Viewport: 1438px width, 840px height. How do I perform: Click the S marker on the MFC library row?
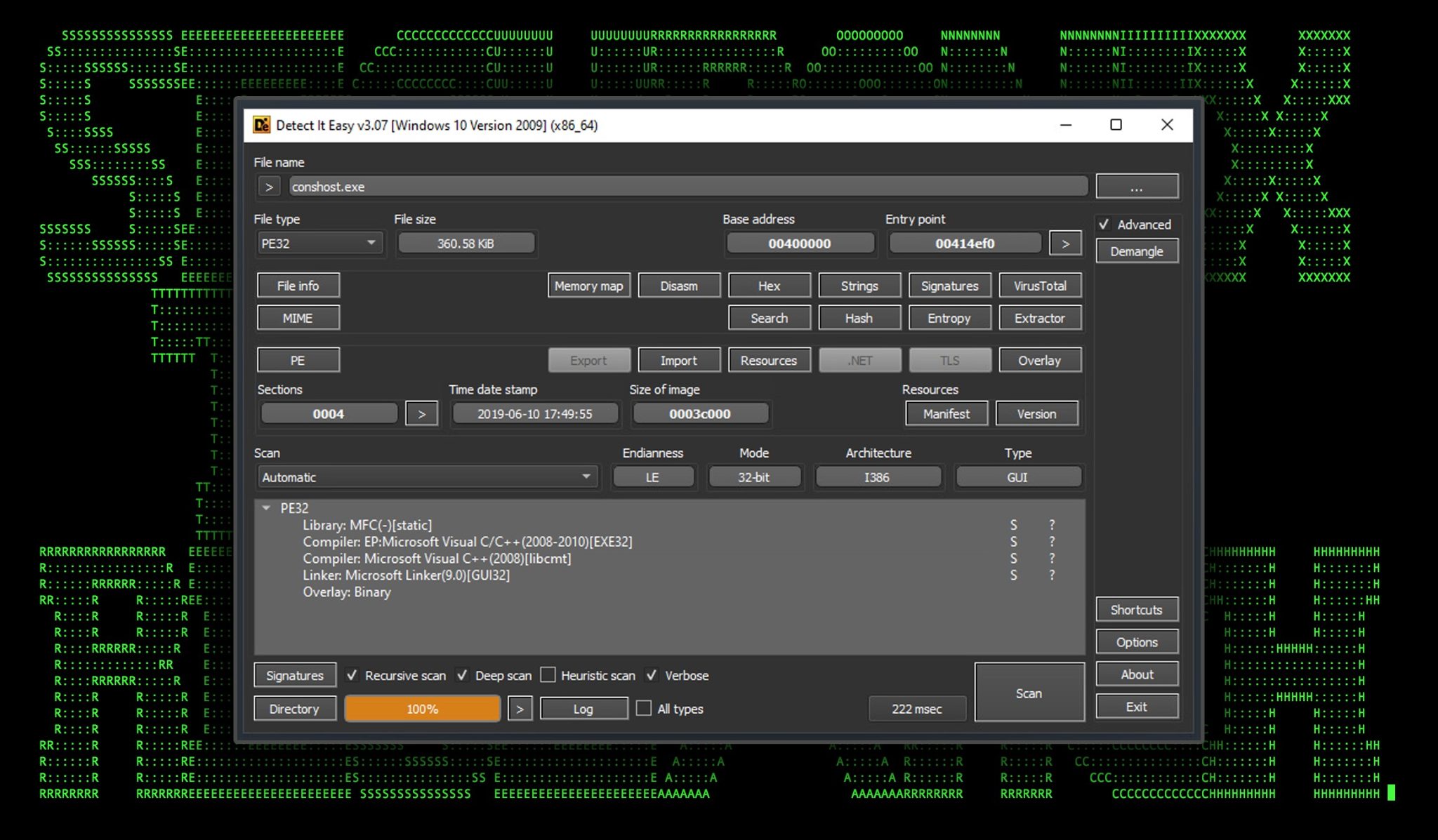(x=1013, y=525)
